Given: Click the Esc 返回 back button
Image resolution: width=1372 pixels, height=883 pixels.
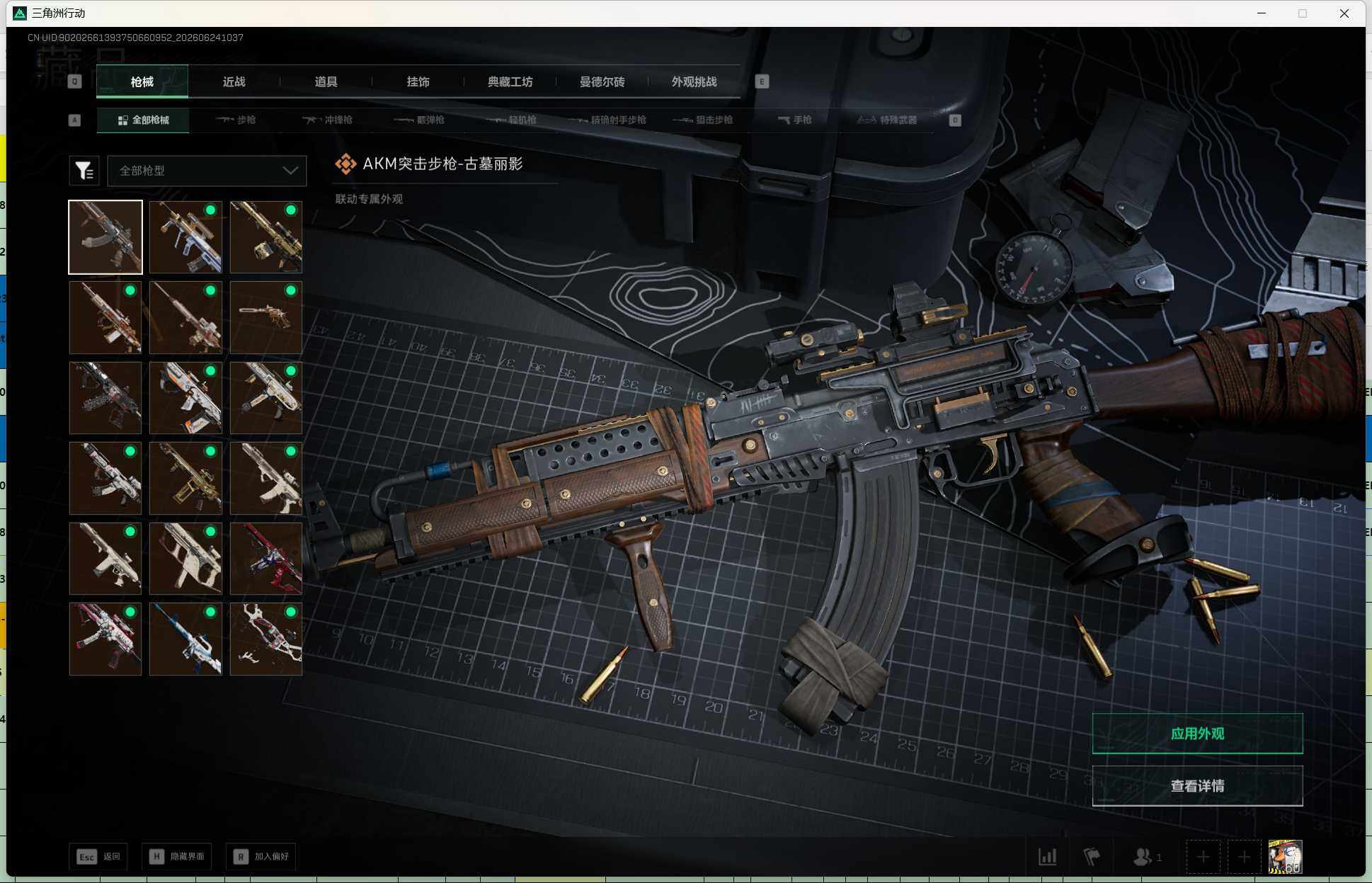Looking at the screenshot, I should click(x=98, y=857).
